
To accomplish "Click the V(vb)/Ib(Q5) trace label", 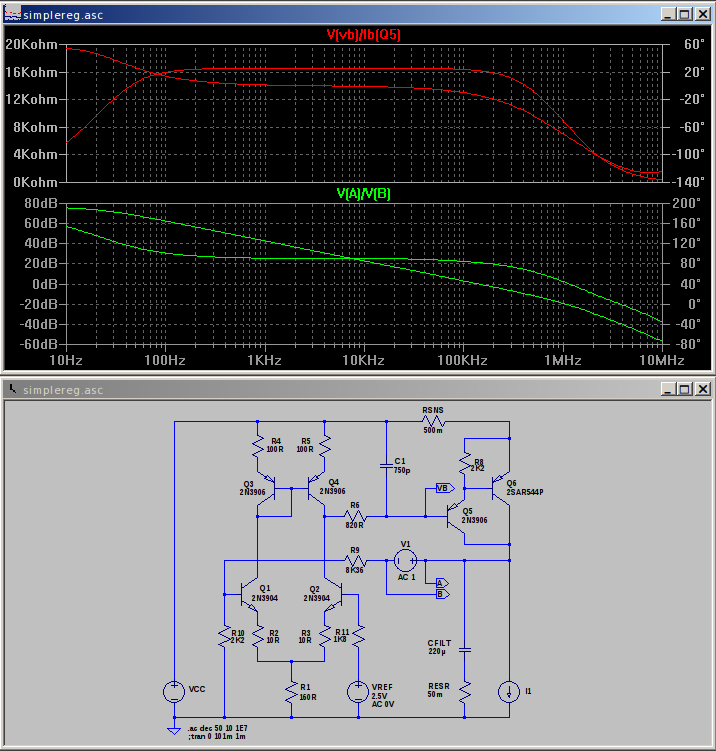I will pyautogui.click(x=364, y=34).
